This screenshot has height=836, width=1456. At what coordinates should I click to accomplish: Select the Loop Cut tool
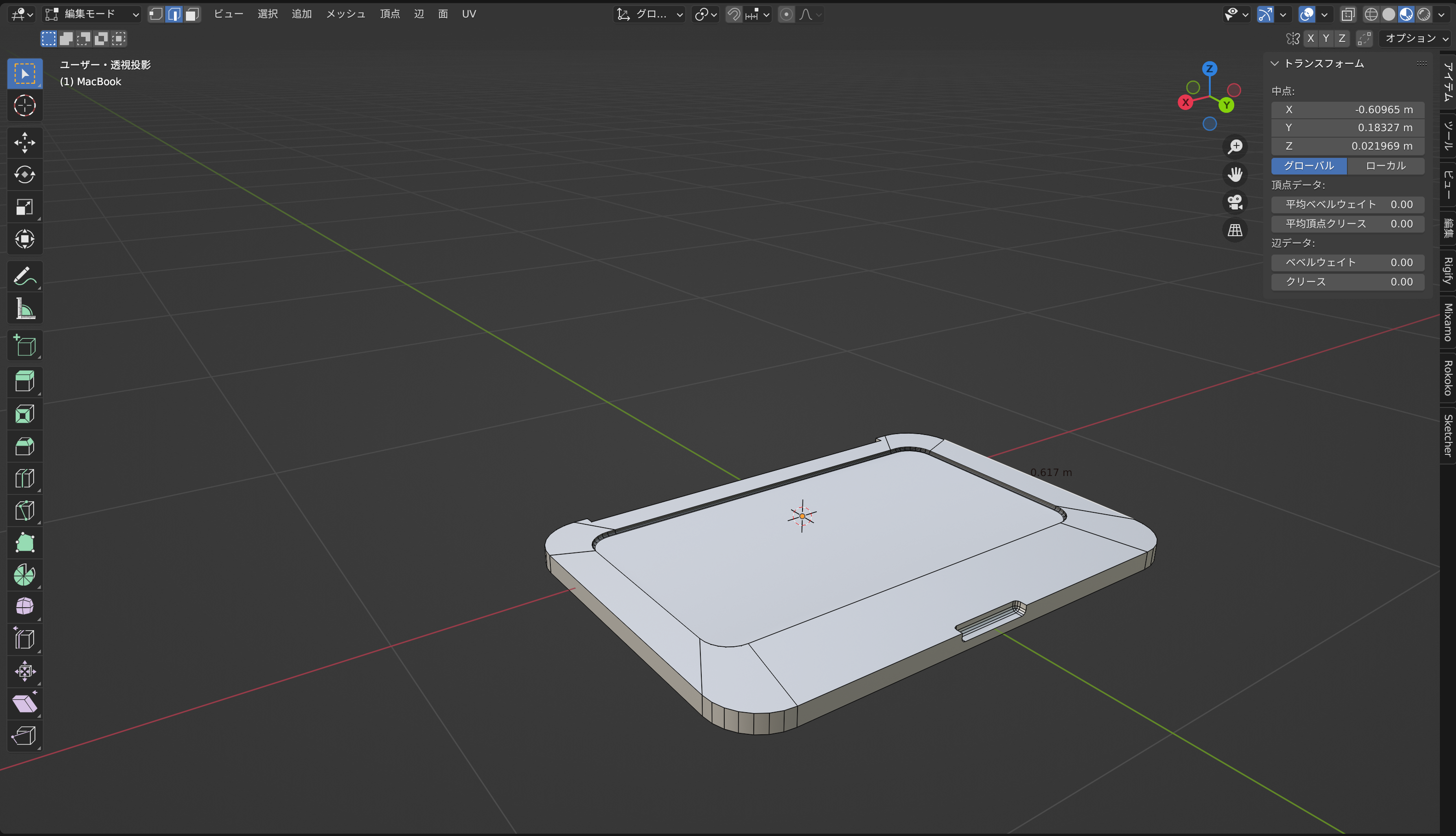click(x=25, y=478)
